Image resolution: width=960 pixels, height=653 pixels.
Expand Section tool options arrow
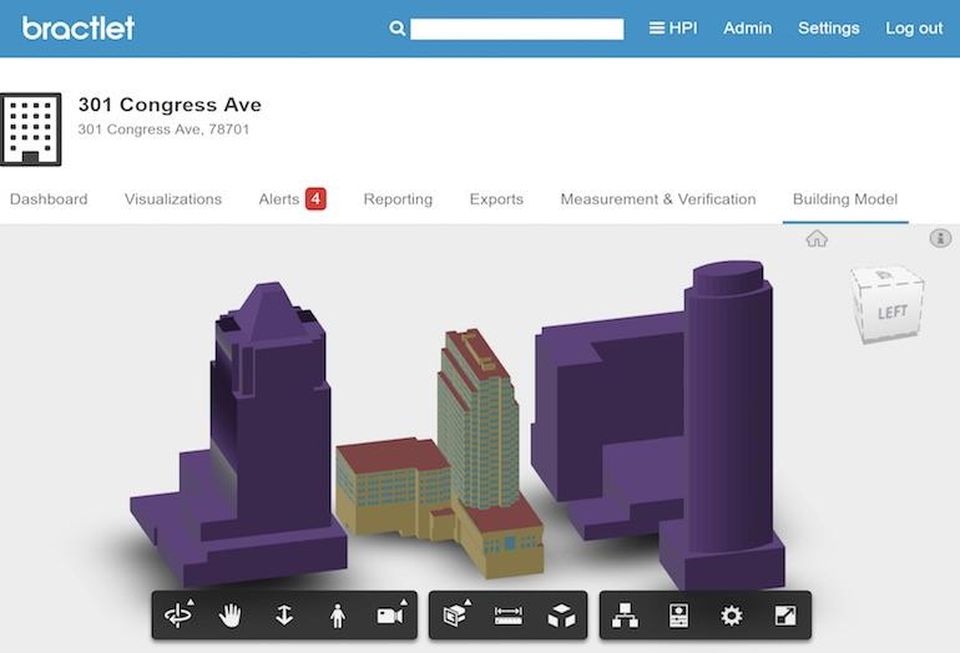[468, 602]
